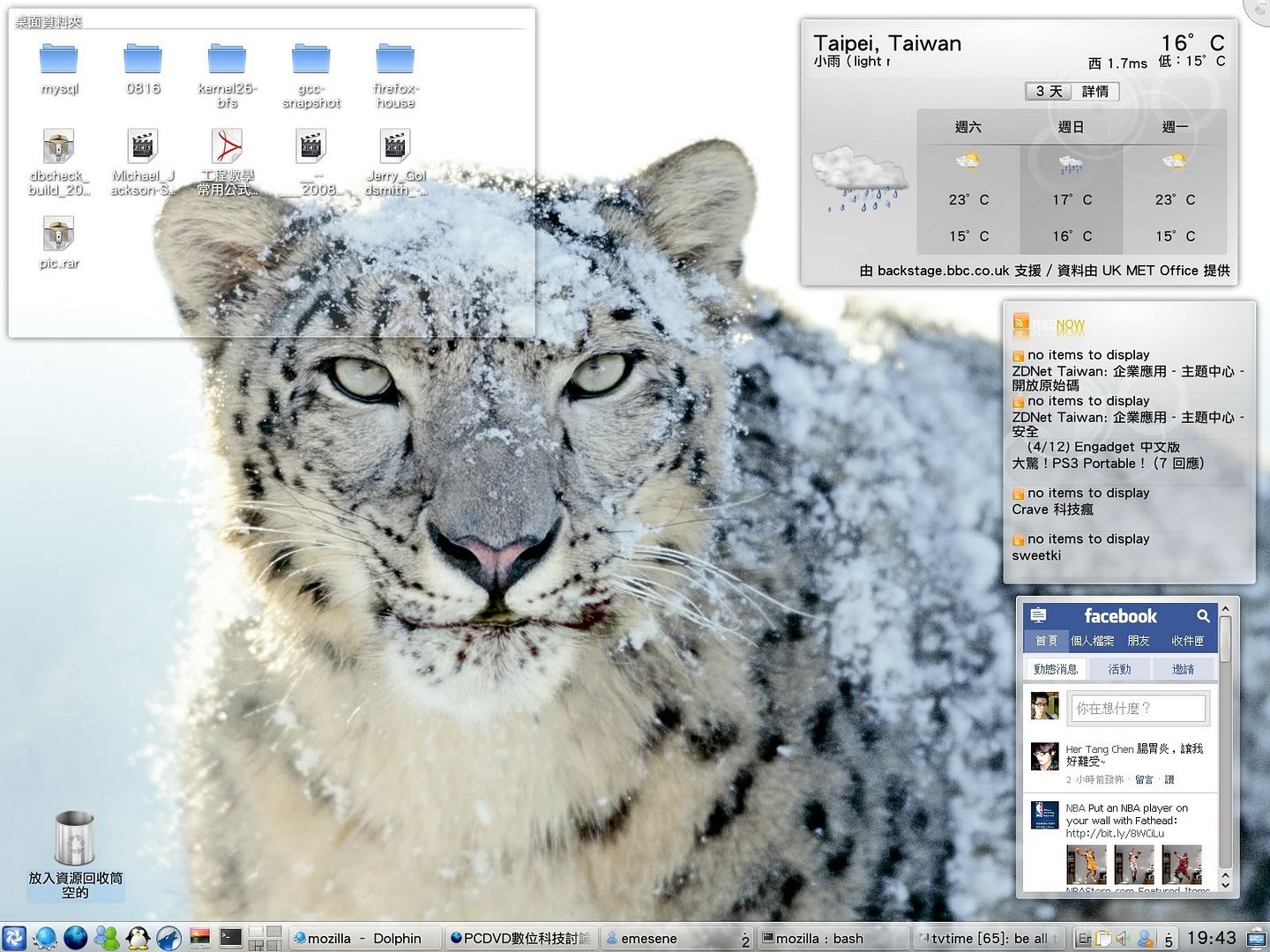This screenshot has height=952, width=1270.
Task: Launch the Tux penguin application in panel
Action: click(138, 938)
